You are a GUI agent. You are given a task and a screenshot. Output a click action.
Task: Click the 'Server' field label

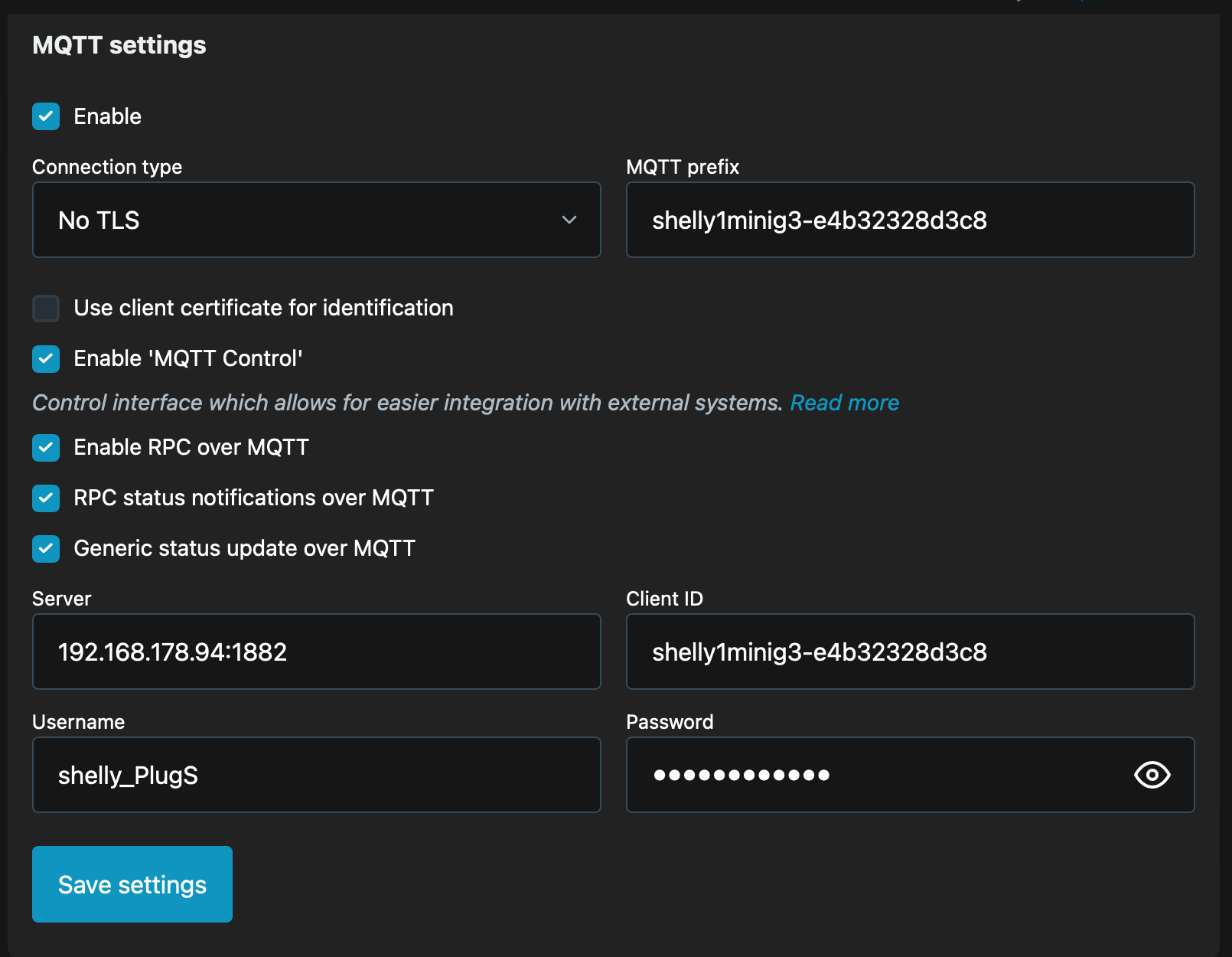point(62,599)
